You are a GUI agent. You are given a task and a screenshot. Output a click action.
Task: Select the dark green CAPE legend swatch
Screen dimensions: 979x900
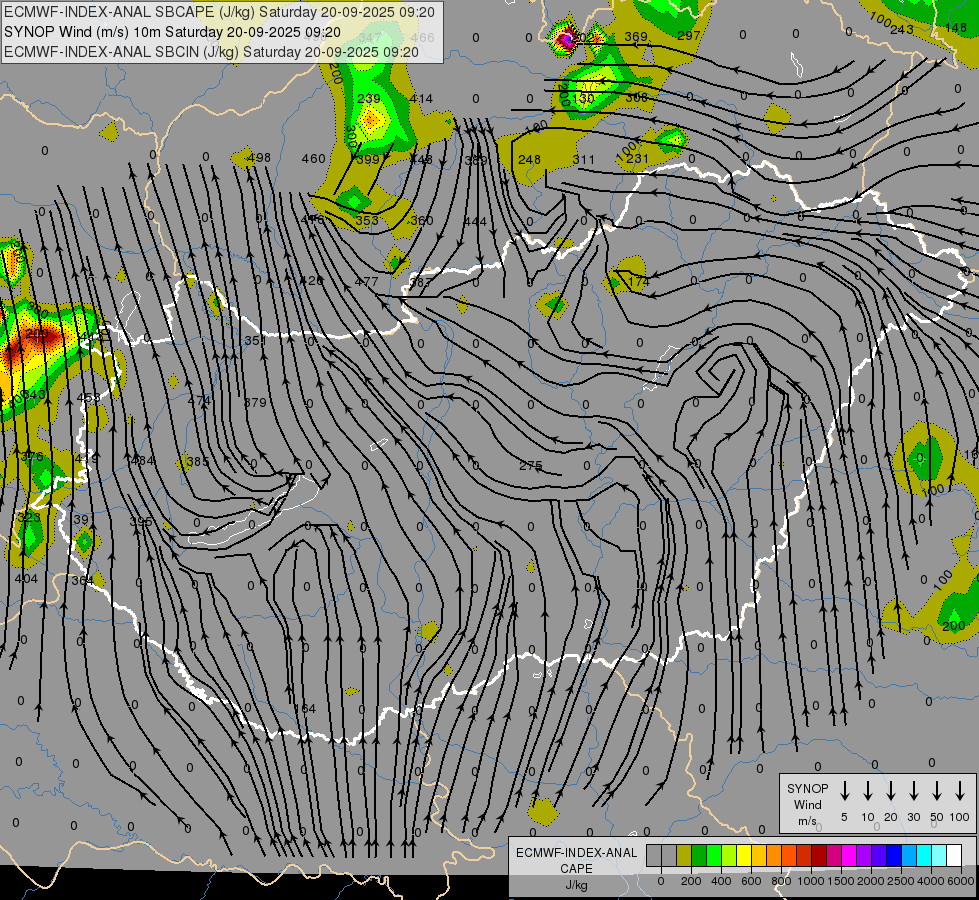coord(699,856)
